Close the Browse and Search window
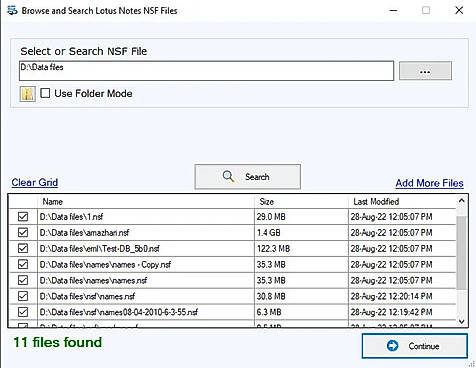476x368 pixels. pos(459,10)
